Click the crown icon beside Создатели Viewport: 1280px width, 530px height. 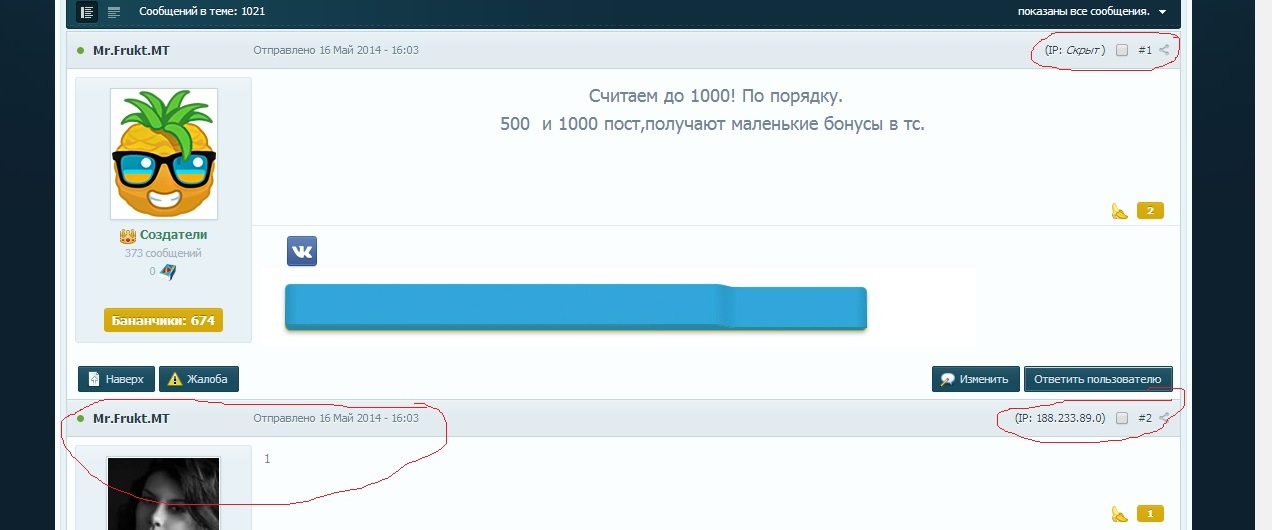pos(127,236)
